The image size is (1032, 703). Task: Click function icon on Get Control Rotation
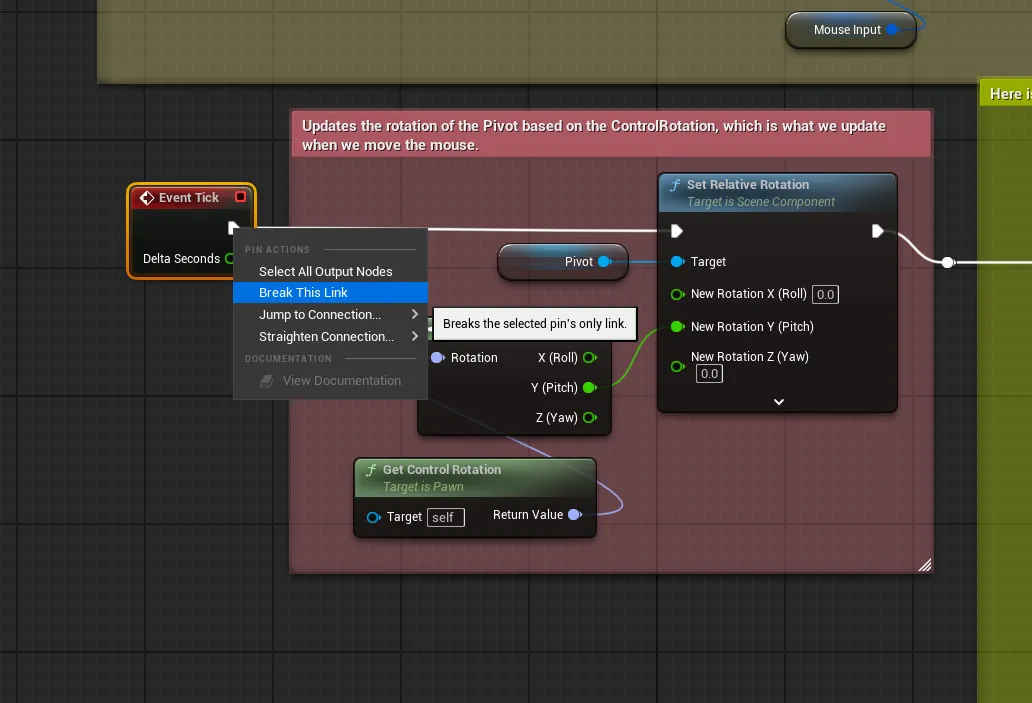(x=371, y=470)
